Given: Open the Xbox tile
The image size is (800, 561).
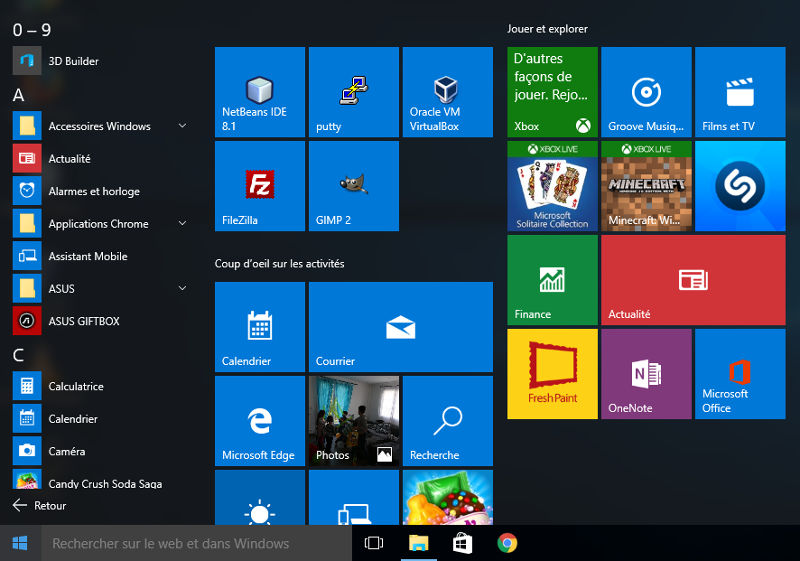Looking at the screenshot, I should [x=552, y=92].
